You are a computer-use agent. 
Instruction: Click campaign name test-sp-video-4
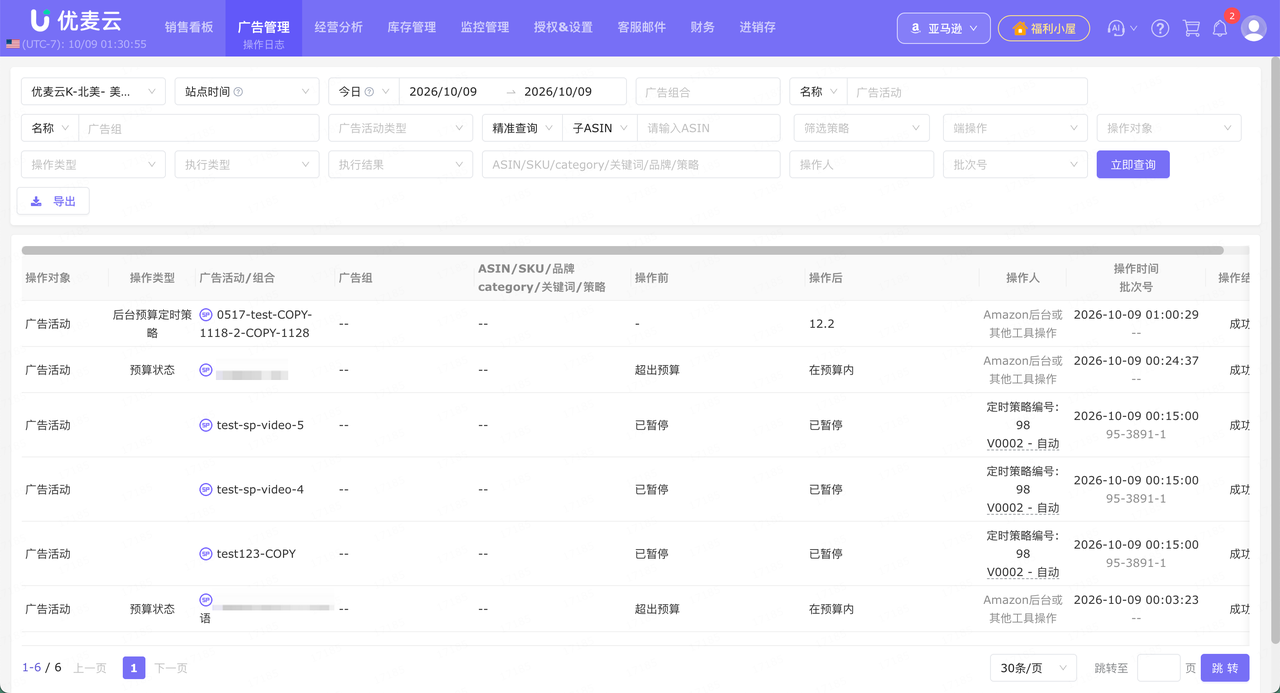point(260,489)
